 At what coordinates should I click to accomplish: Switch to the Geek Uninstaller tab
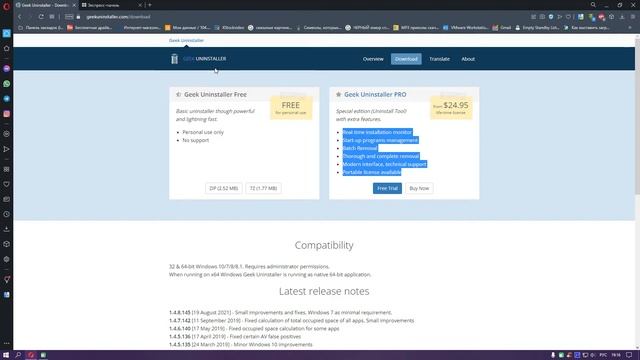pyautogui.click(x=45, y=5)
